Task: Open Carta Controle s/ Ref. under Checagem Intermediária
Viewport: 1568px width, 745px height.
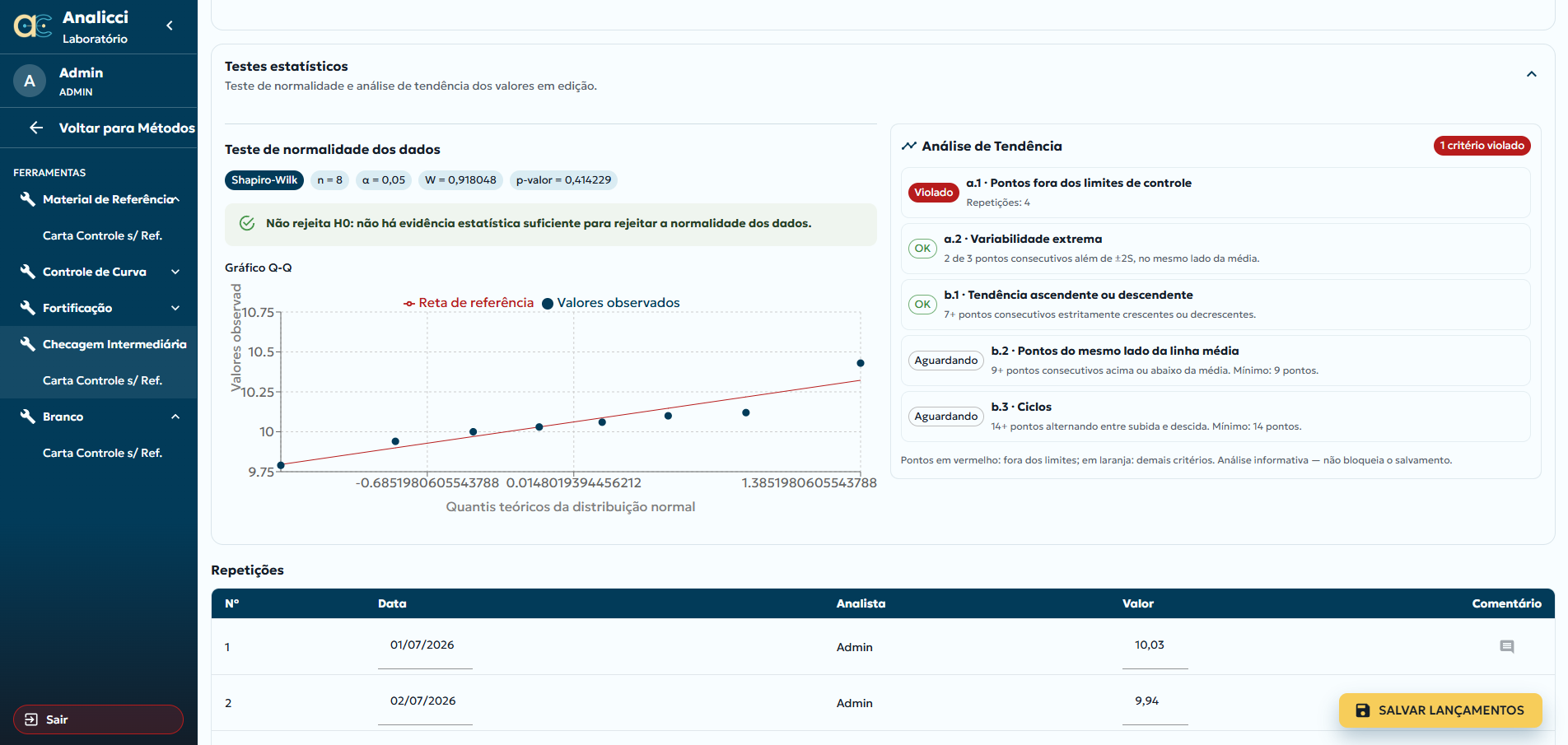Action: (102, 380)
